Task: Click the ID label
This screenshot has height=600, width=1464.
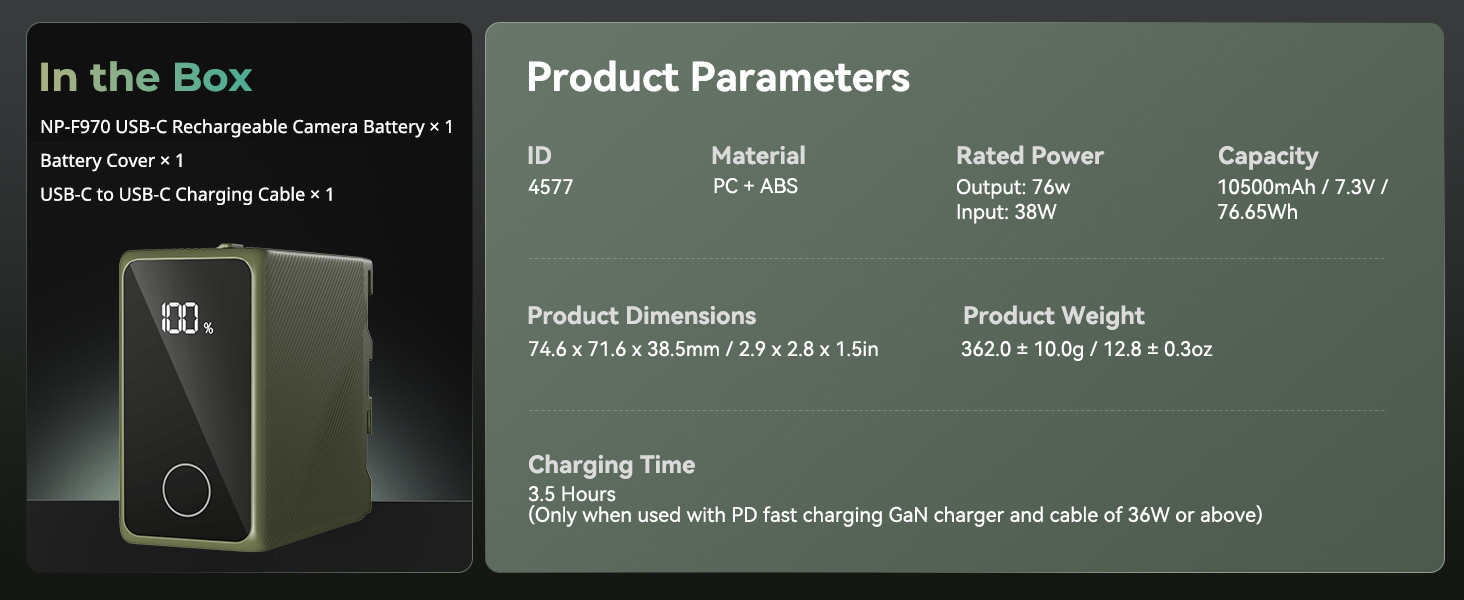Action: pyautogui.click(x=539, y=156)
